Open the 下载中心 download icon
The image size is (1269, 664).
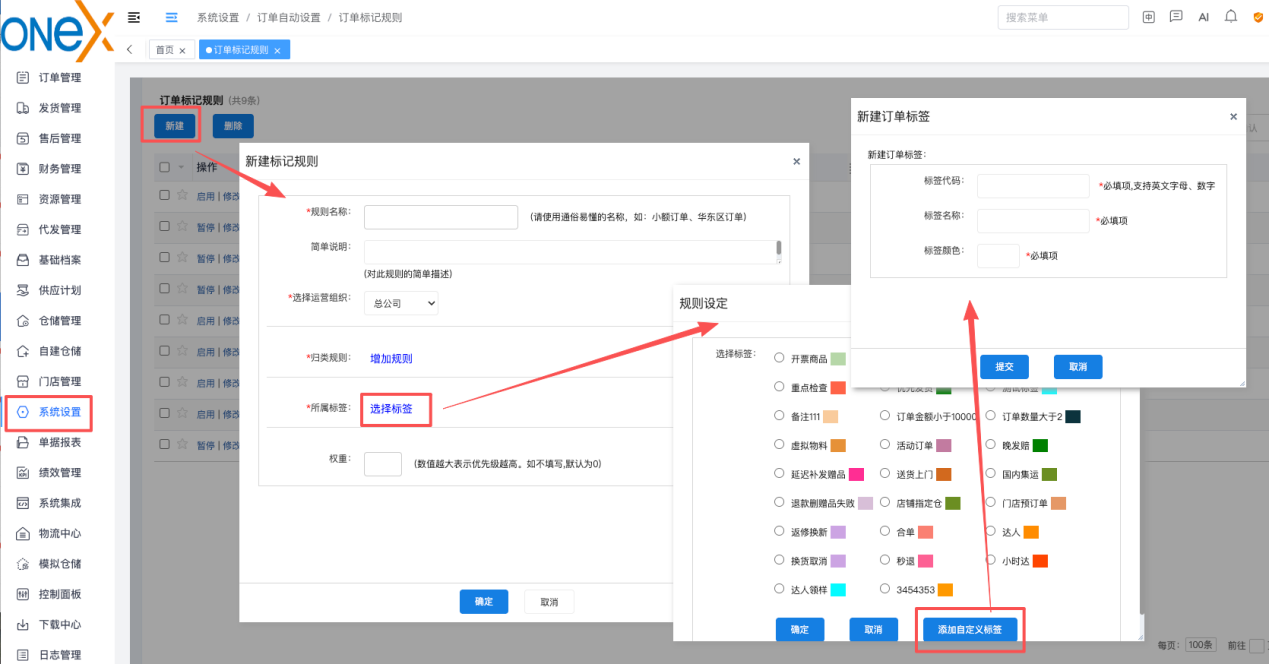(x=23, y=624)
